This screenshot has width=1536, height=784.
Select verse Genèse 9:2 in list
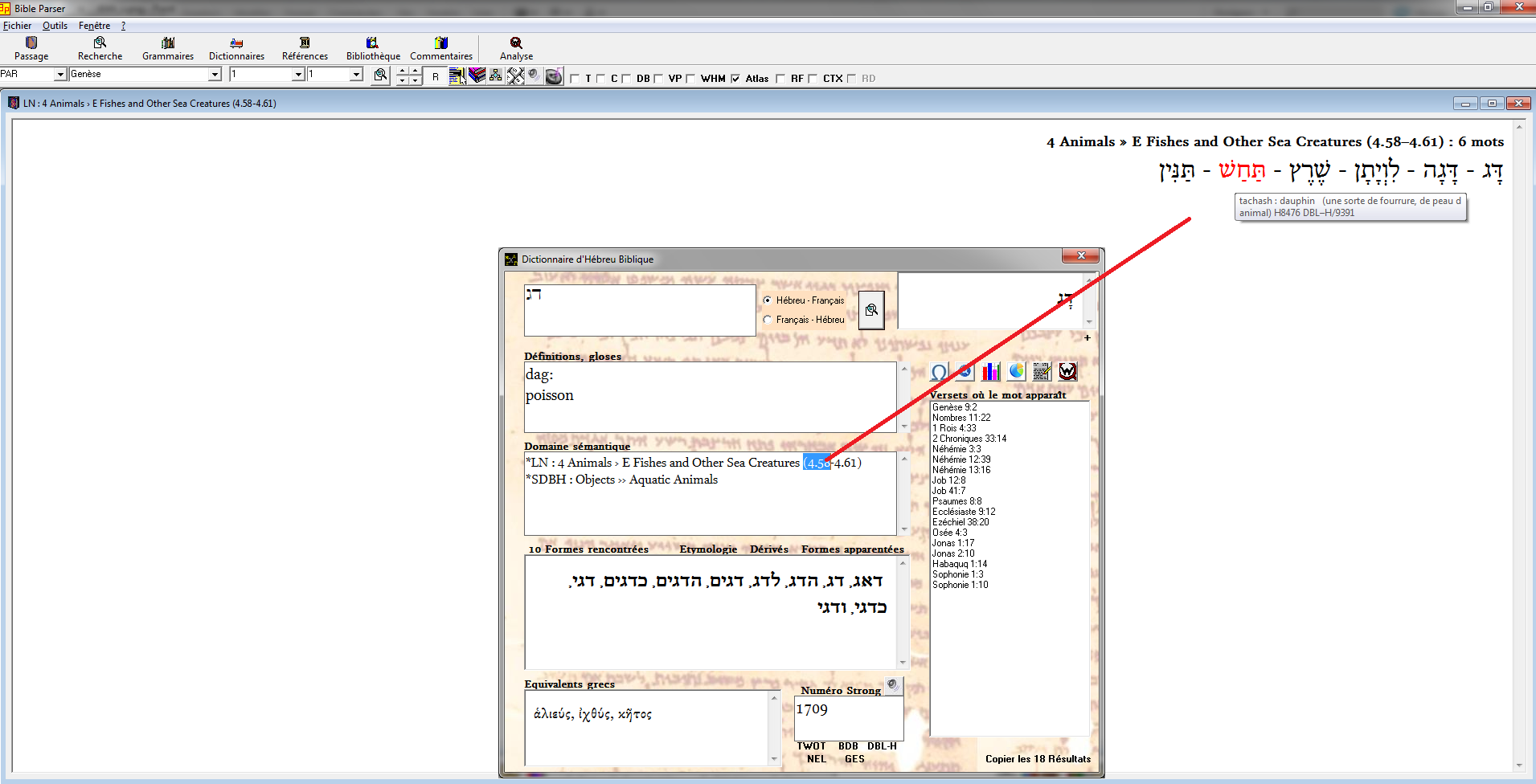click(x=954, y=407)
